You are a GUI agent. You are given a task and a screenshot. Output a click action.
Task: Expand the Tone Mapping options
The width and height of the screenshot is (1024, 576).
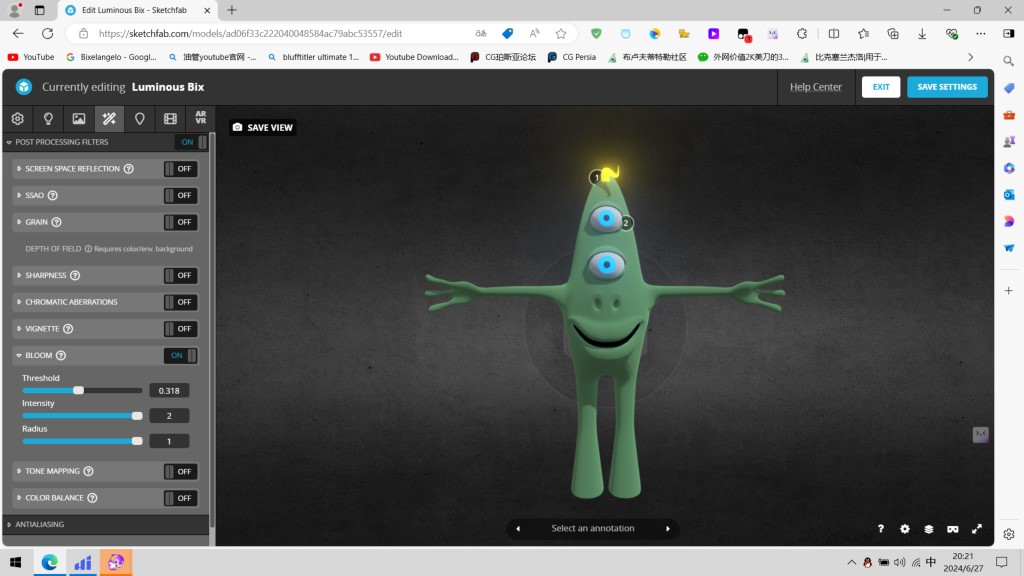click(x=19, y=471)
